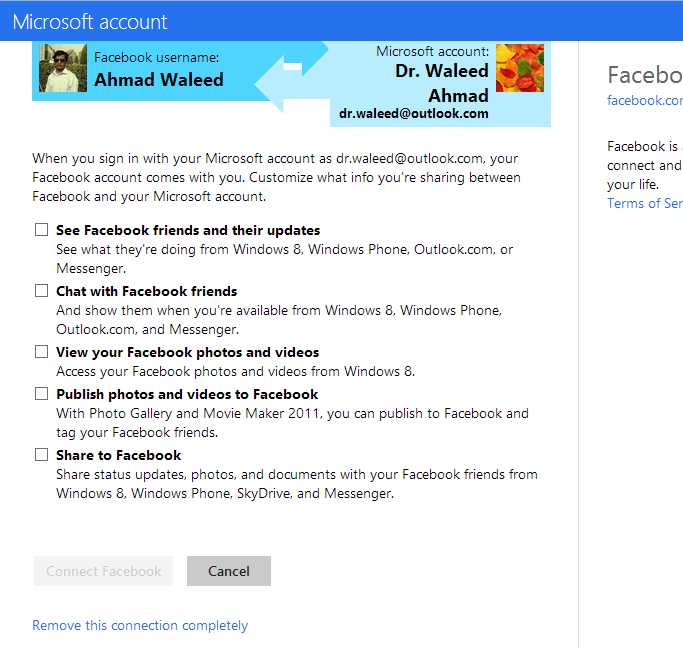Enable Publish photos and videos to Facebook

(x=41, y=394)
